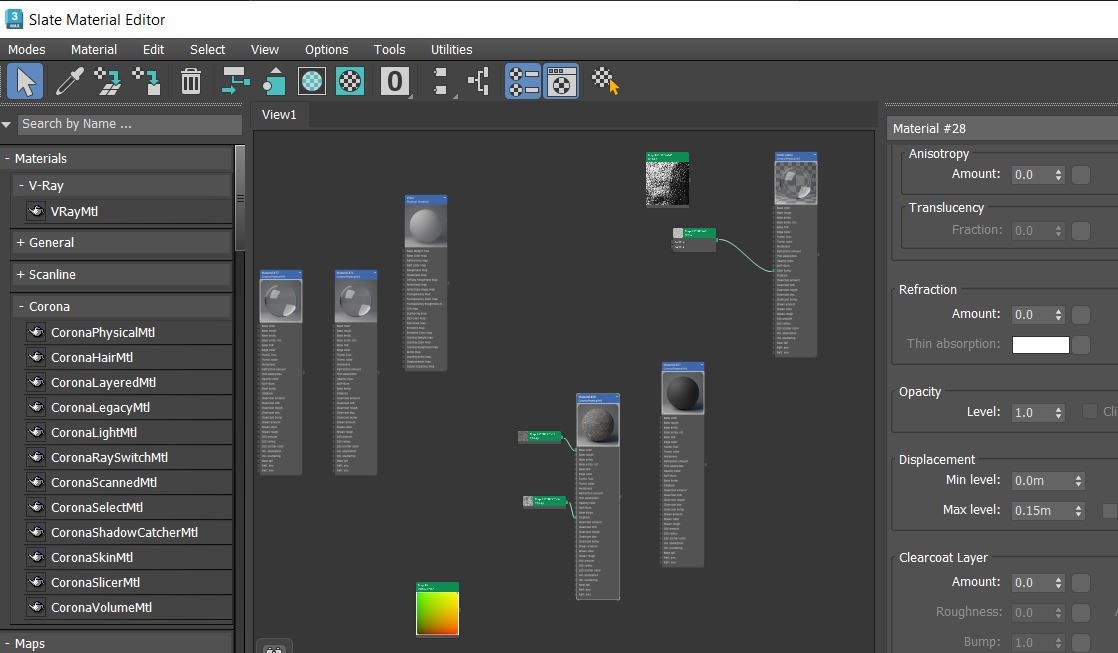Viewport: 1118px width, 653px height.
Task: Collapse the V-Ray group
Action: (21, 185)
